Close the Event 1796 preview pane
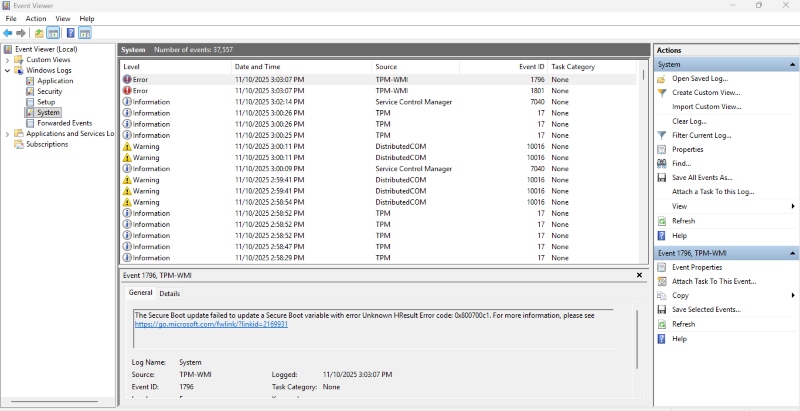800x411 pixels. [x=640, y=274]
